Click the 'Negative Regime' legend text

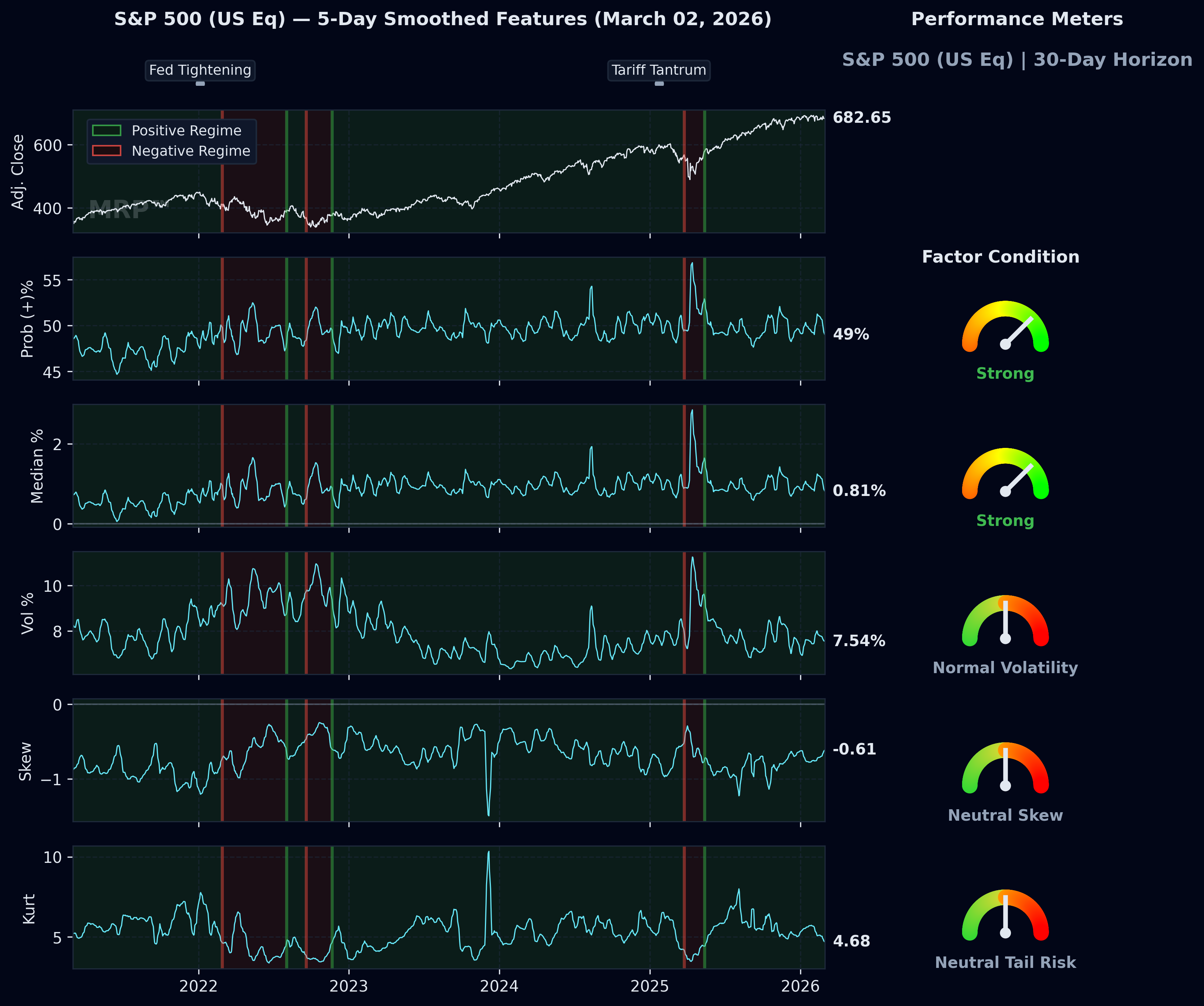(191, 151)
